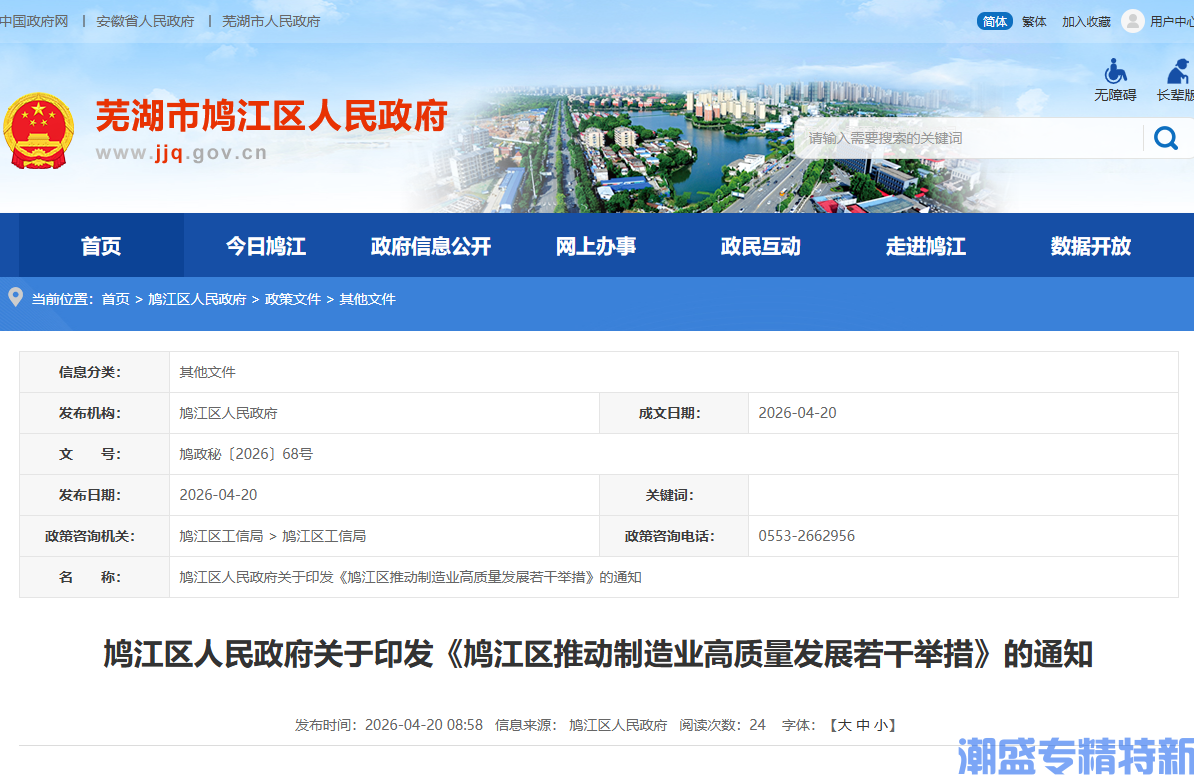Image resolution: width=1194 pixels, height=775 pixels.
Task: Click 加入收藏 to bookmark the page
Action: click(x=1086, y=21)
